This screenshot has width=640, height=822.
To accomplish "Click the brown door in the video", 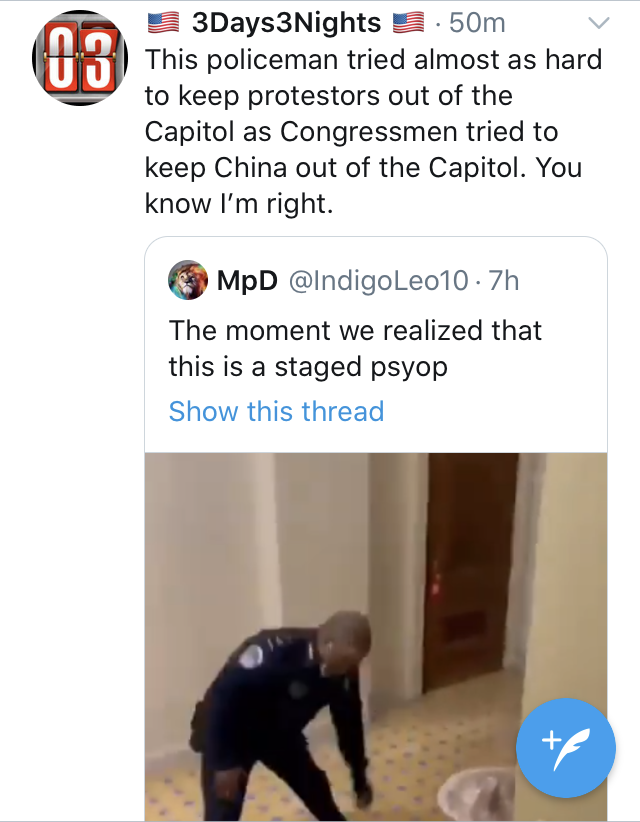I will [470, 569].
